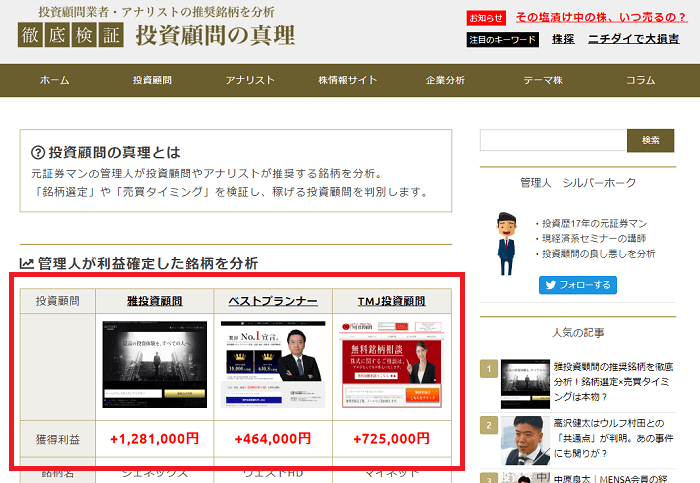Click the ベストプランナー site screenshot thumbnail
The width and height of the screenshot is (700, 483).
[x=273, y=364]
